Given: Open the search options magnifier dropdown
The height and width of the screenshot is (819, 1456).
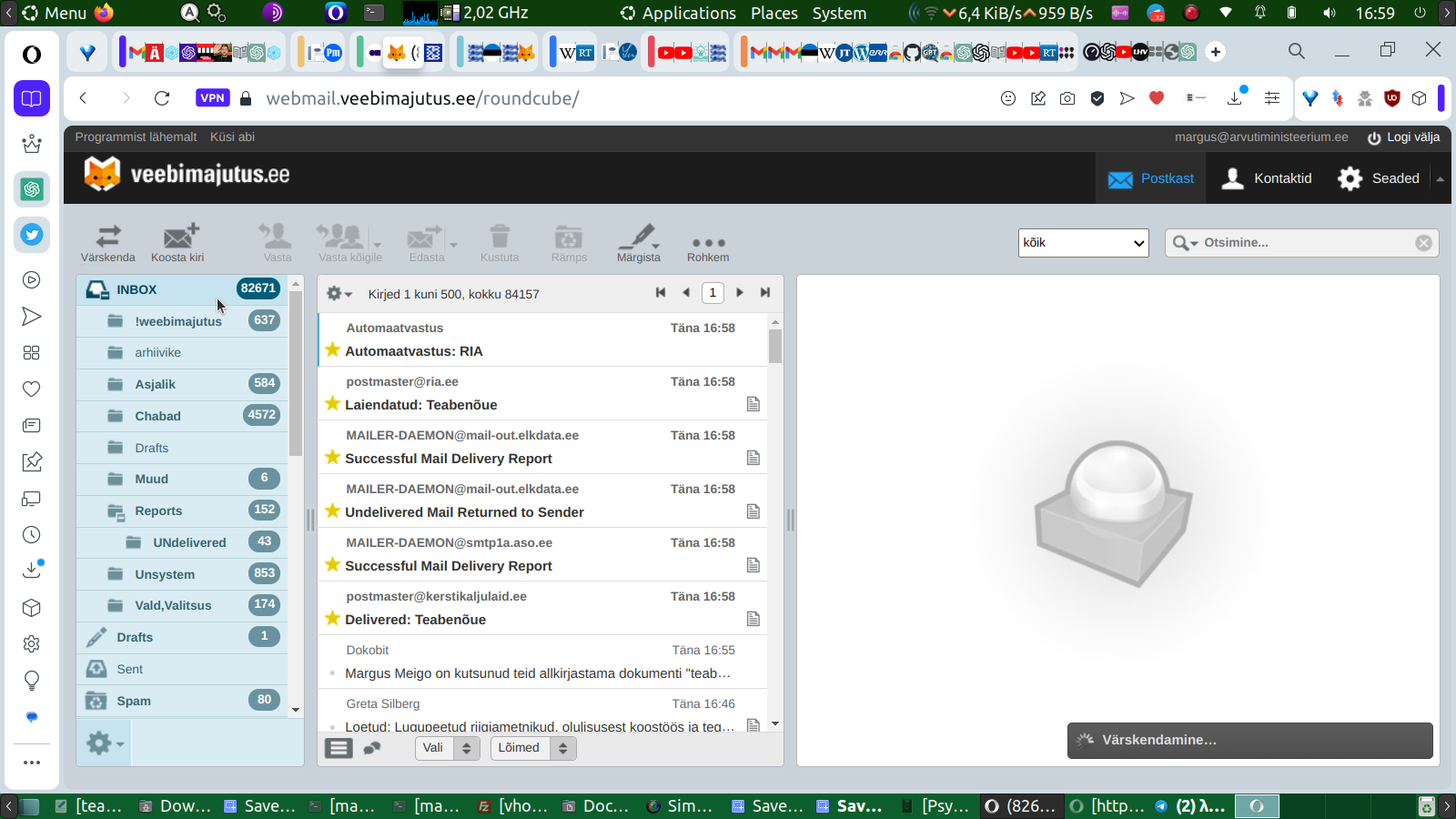Looking at the screenshot, I should 1185,243.
